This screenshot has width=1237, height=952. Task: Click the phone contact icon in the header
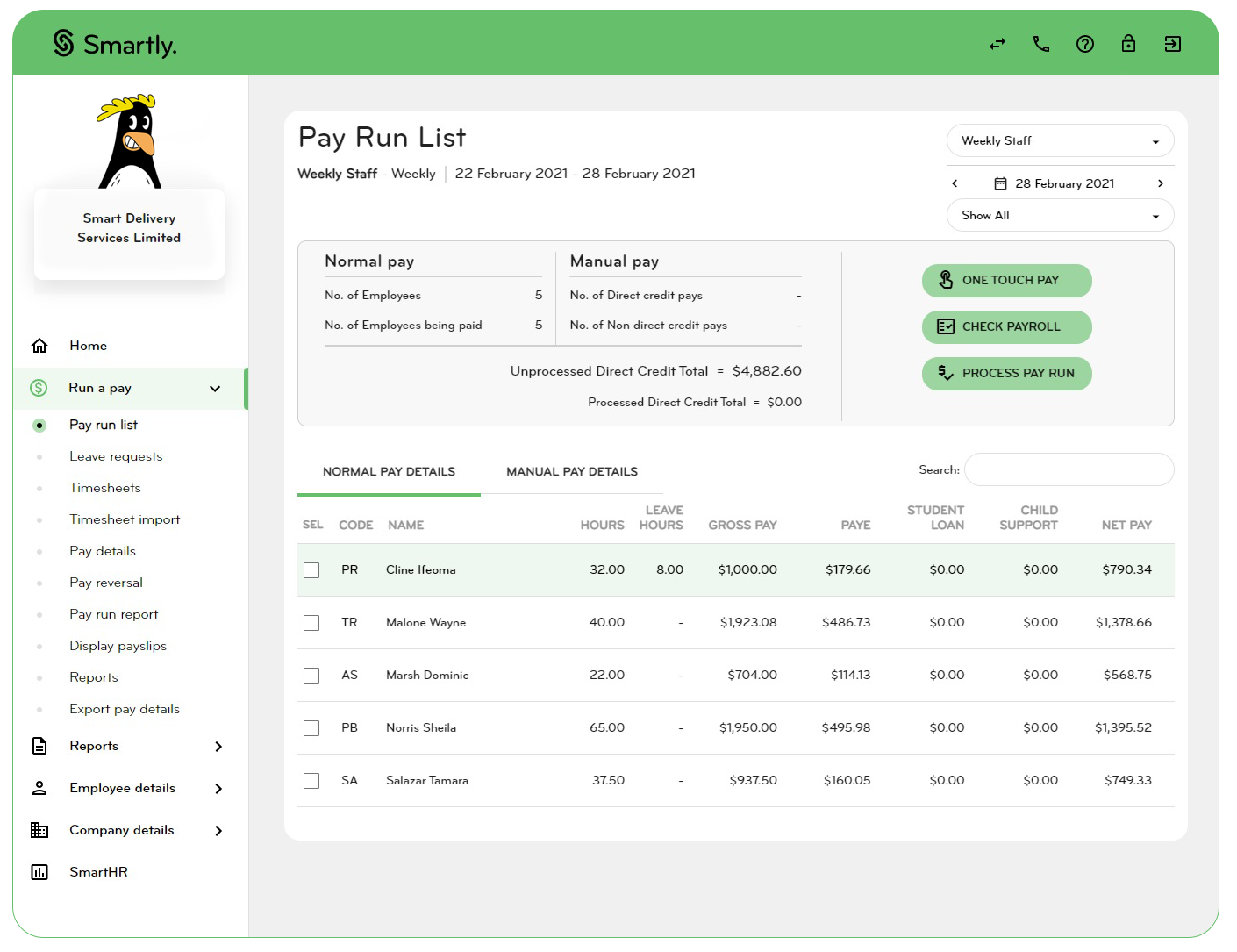(1041, 43)
